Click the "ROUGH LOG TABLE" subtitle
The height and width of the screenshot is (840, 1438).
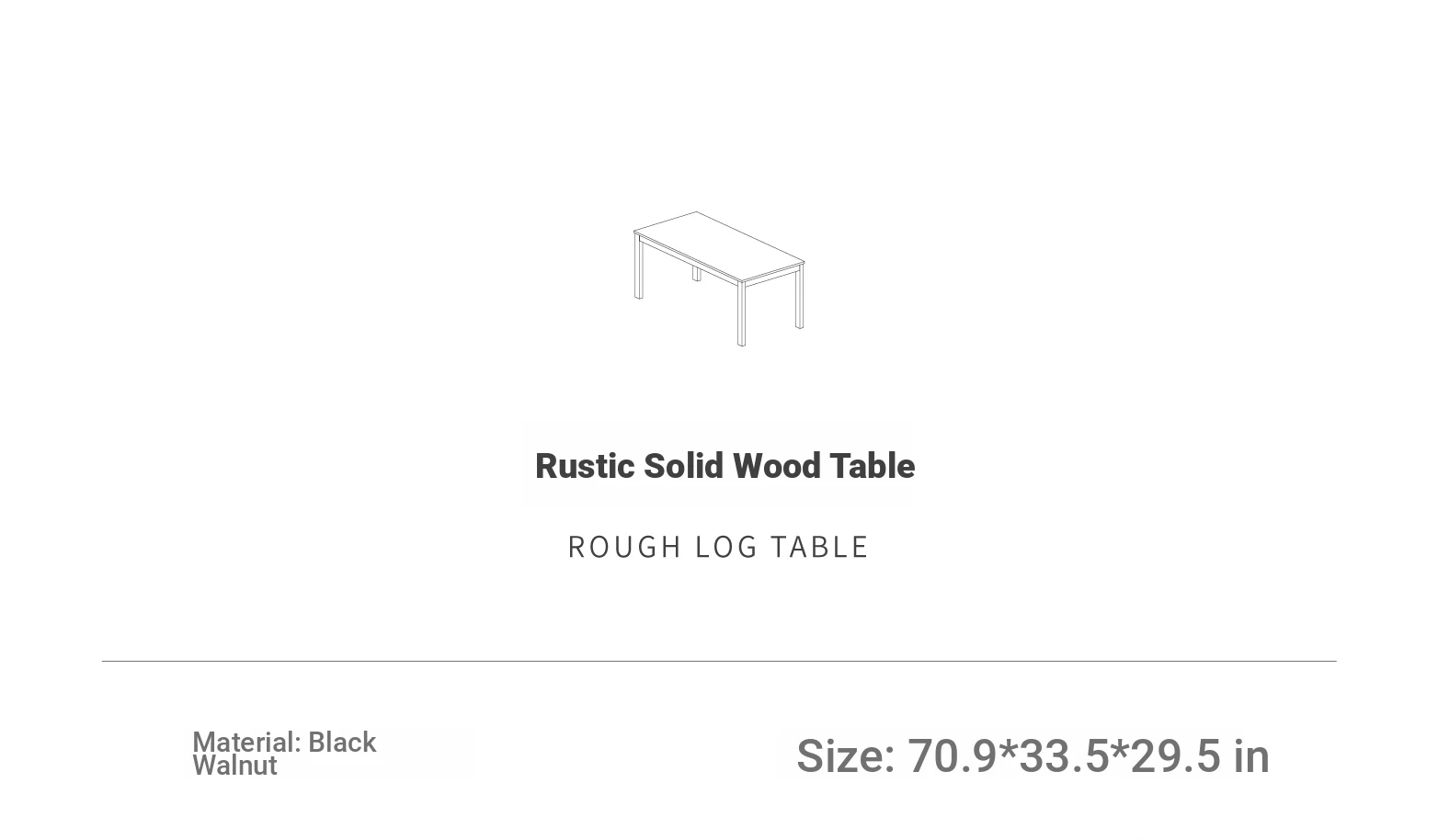pyautogui.click(x=718, y=547)
